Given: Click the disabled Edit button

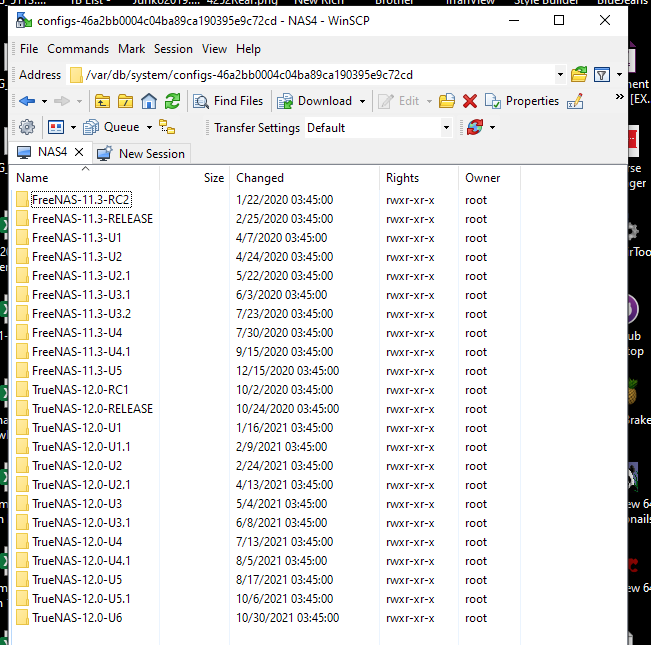Looking at the screenshot, I should (399, 101).
